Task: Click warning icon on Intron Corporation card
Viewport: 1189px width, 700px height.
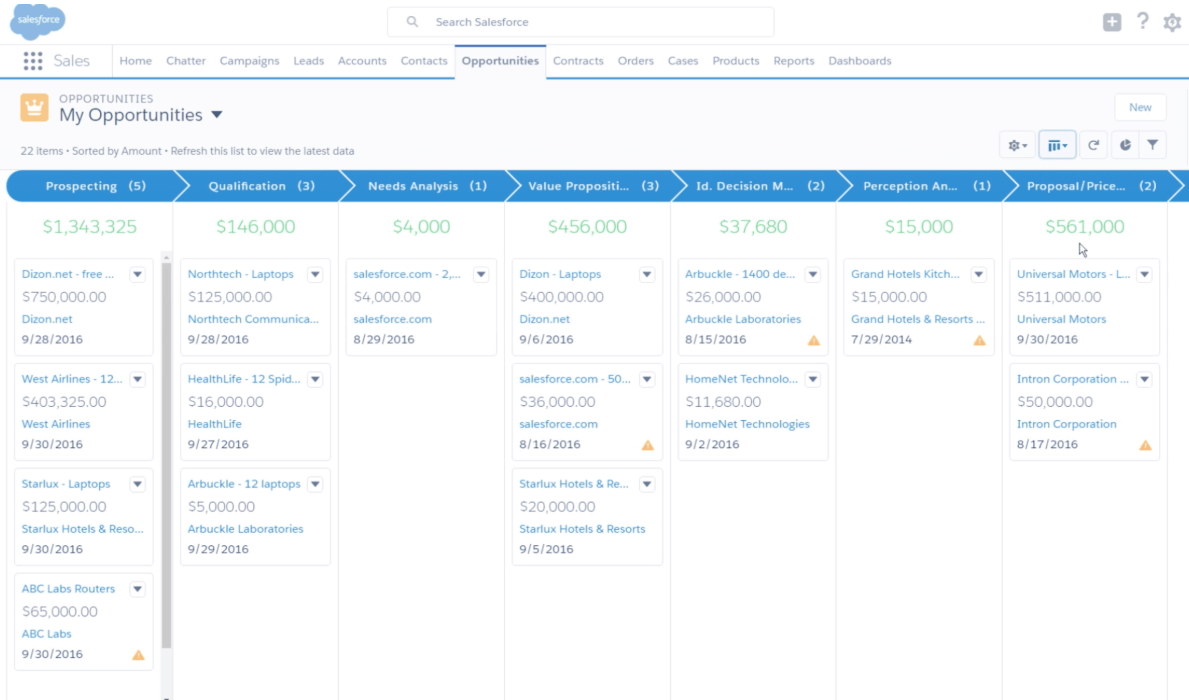Action: (1145, 445)
